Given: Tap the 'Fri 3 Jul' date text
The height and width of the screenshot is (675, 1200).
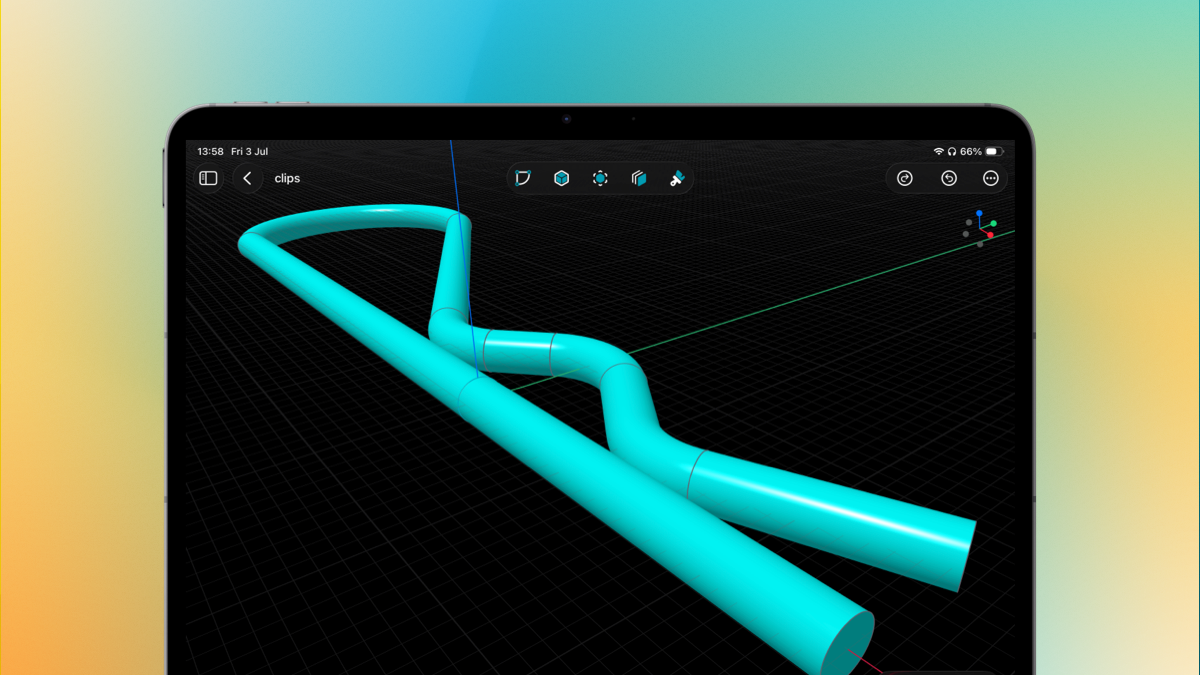Looking at the screenshot, I should pos(250,152).
